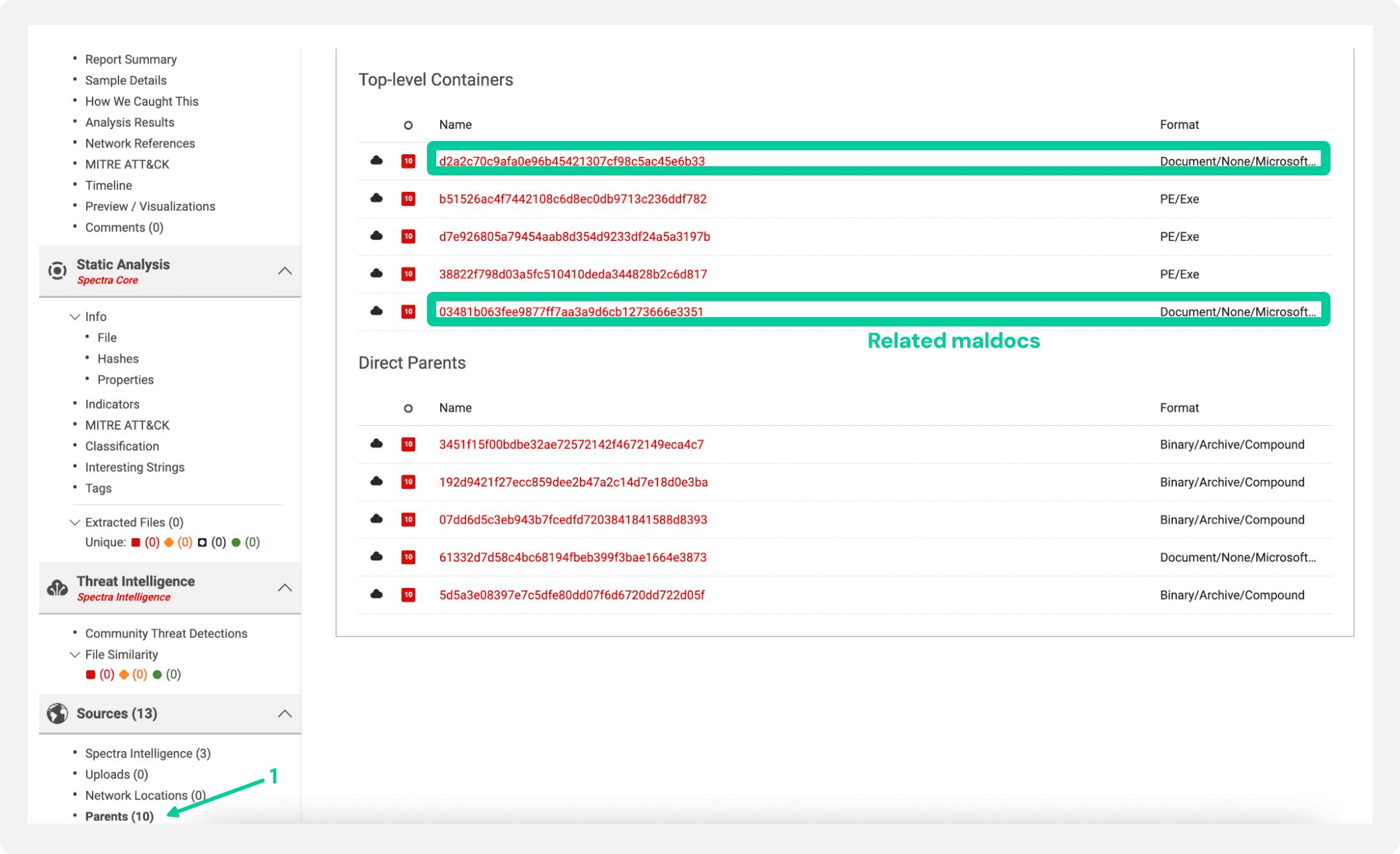Click the Threat Intelligence Spectra Intelligence icon
1400x854 pixels.
(x=58, y=587)
